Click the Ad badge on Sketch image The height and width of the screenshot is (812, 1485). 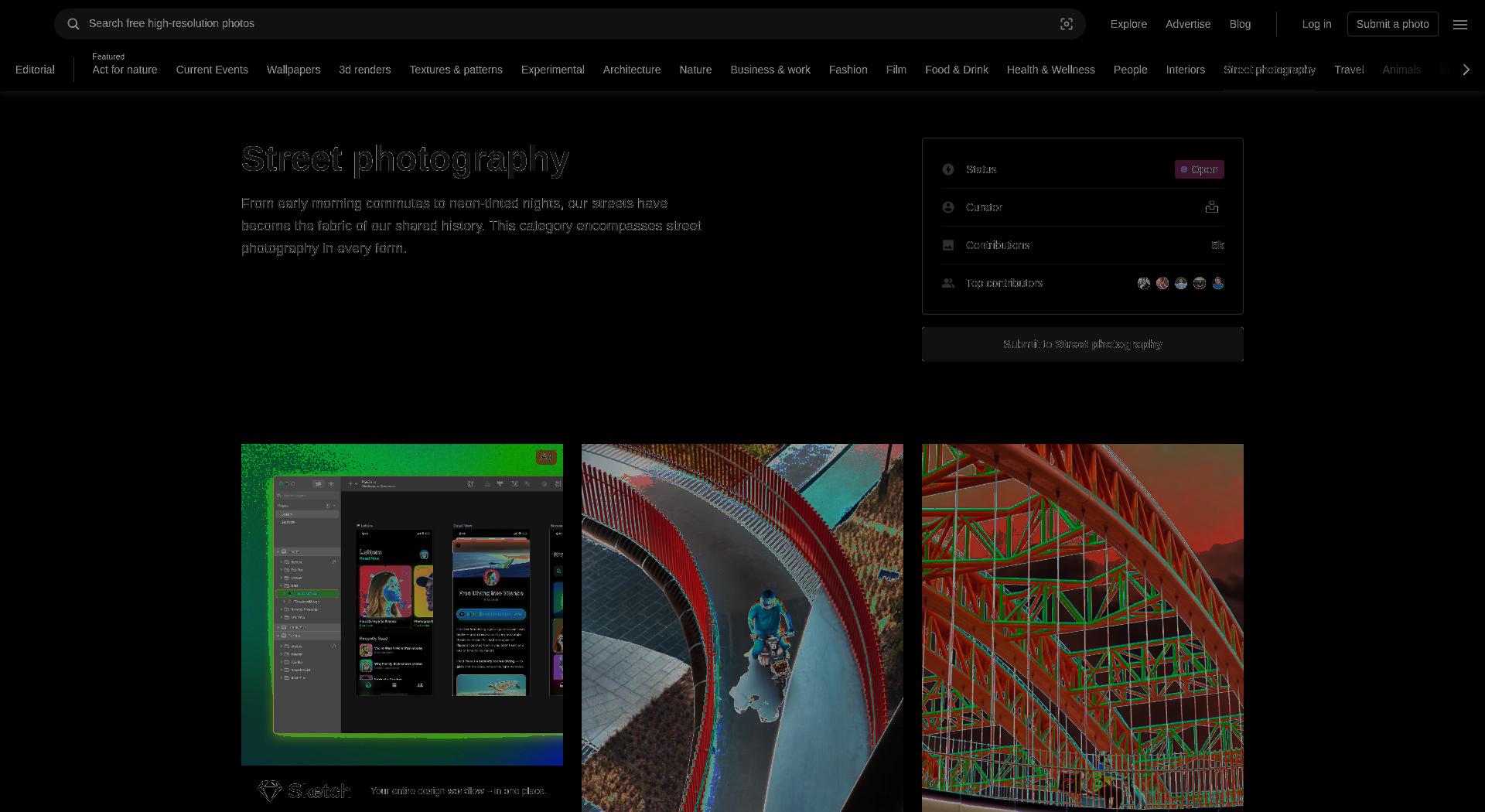pyautogui.click(x=546, y=457)
